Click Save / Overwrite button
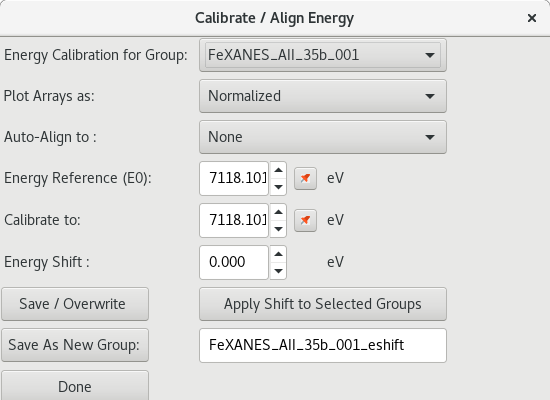550x400 pixels. point(75,304)
